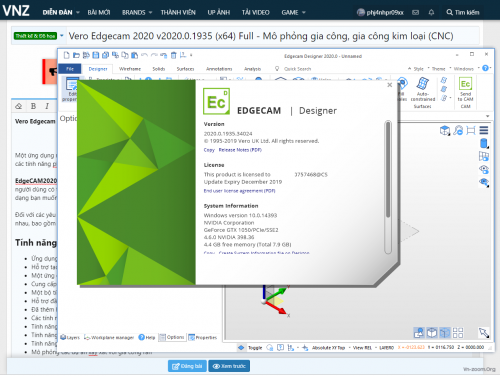Screen dimensions: 500x376
Task: Click the Tìm kiếm search in VNZ header
Action: pos(463,12)
